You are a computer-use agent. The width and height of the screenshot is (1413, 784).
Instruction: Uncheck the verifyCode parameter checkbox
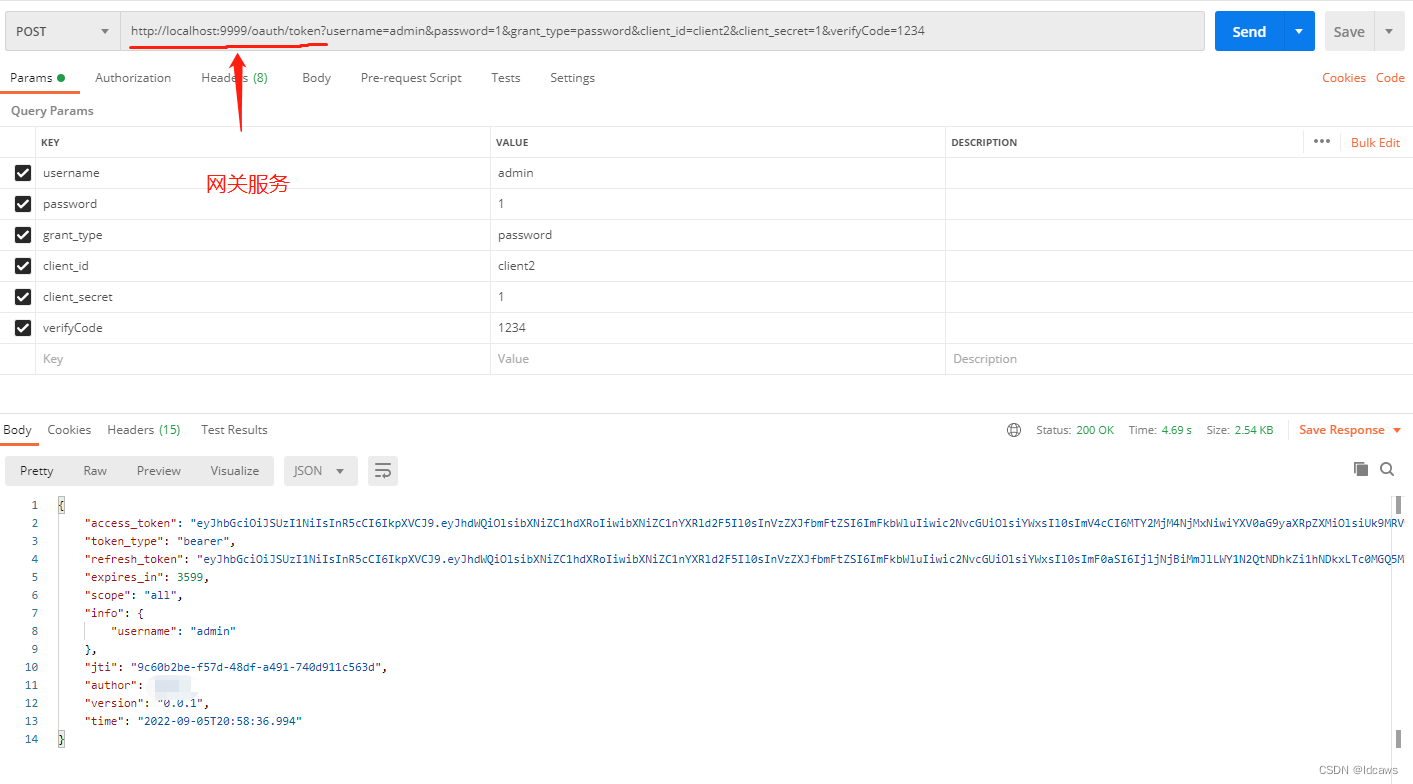click(23, 328)
